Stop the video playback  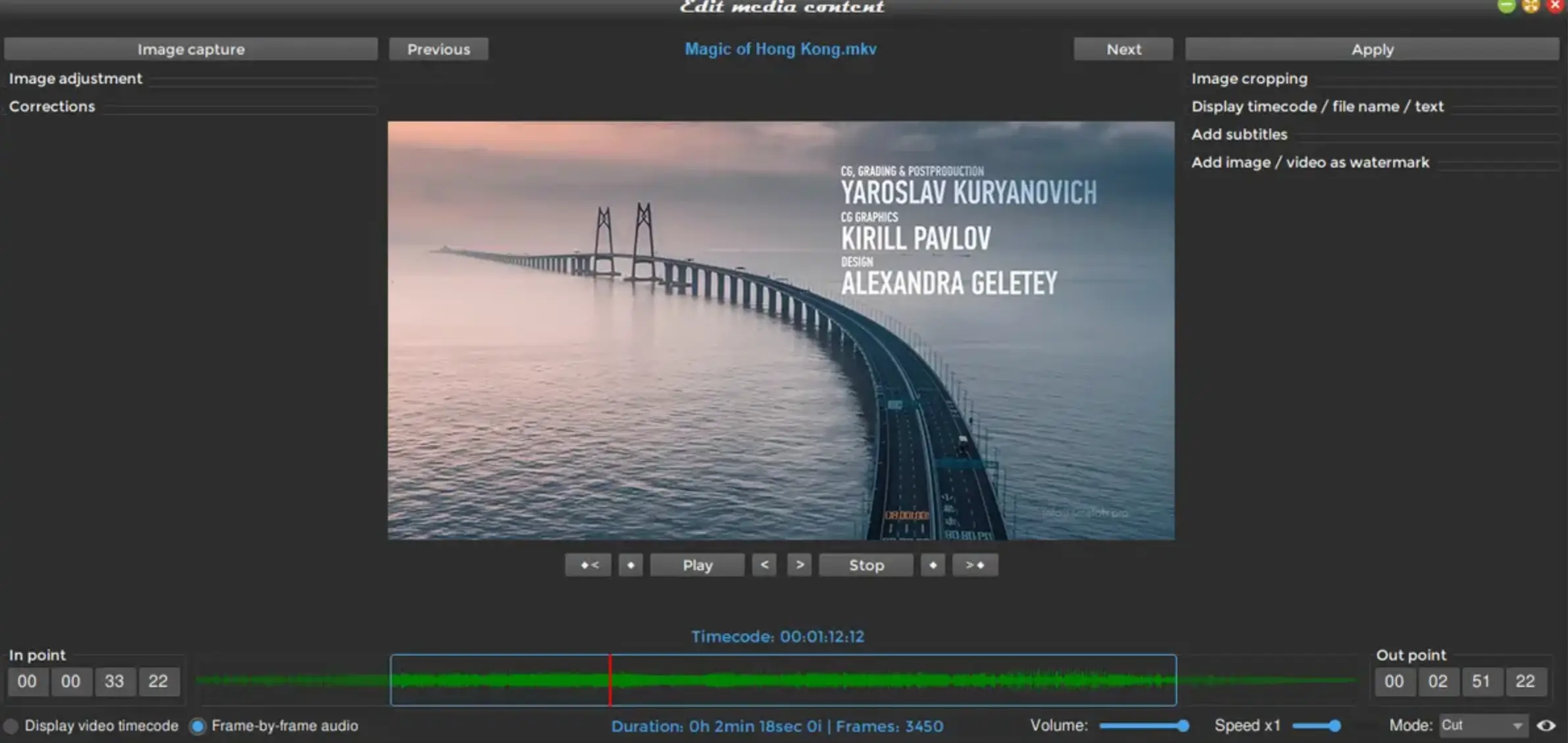[866, 565]
